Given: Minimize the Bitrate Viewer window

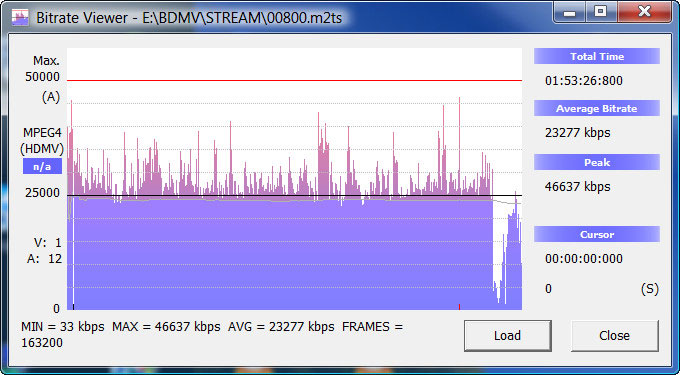Looking at the screenshot, I should coord(569,12).
